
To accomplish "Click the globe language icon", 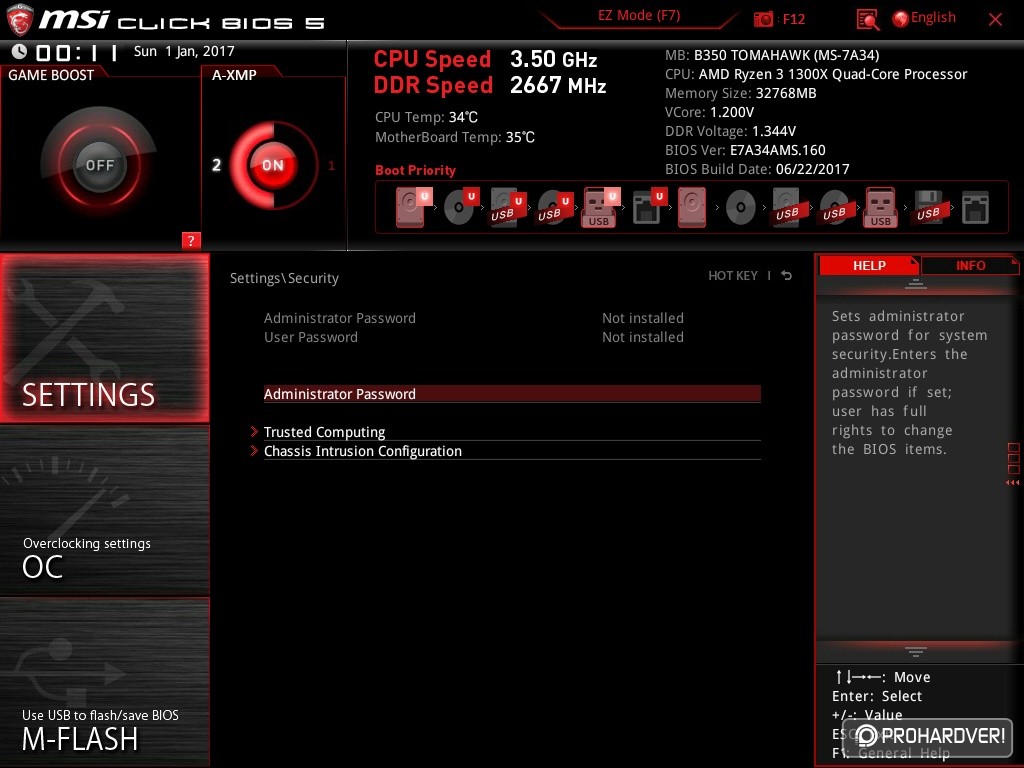I will point(901,19).
